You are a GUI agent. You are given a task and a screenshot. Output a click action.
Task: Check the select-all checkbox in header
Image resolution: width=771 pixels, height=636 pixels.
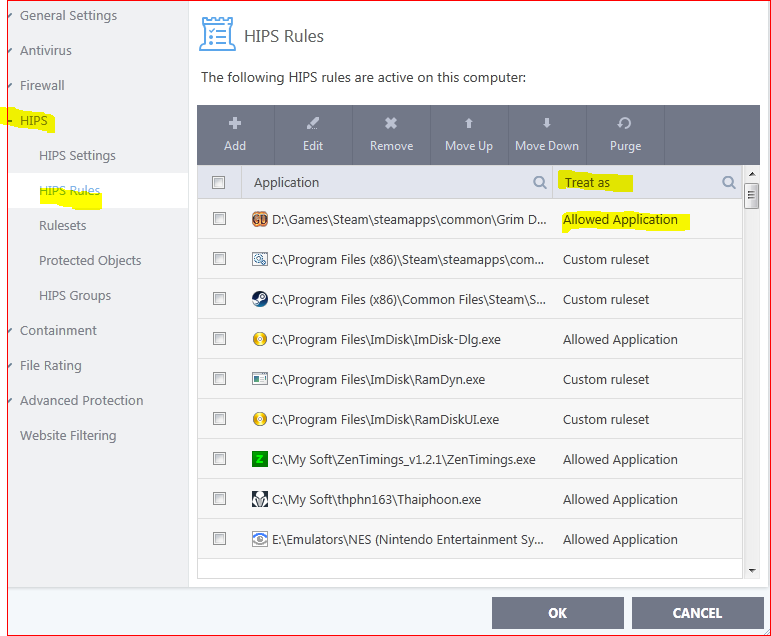point(219,182)
